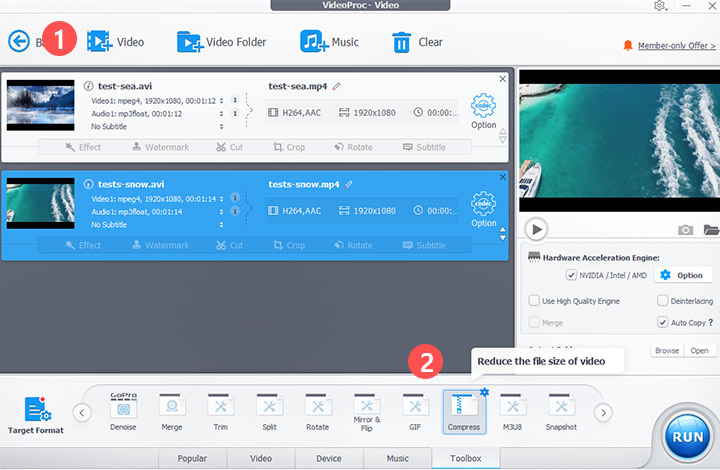720x470 pixels.
Task: Rotate the tests-snow.avi video
Action: [x=353, y=245]
